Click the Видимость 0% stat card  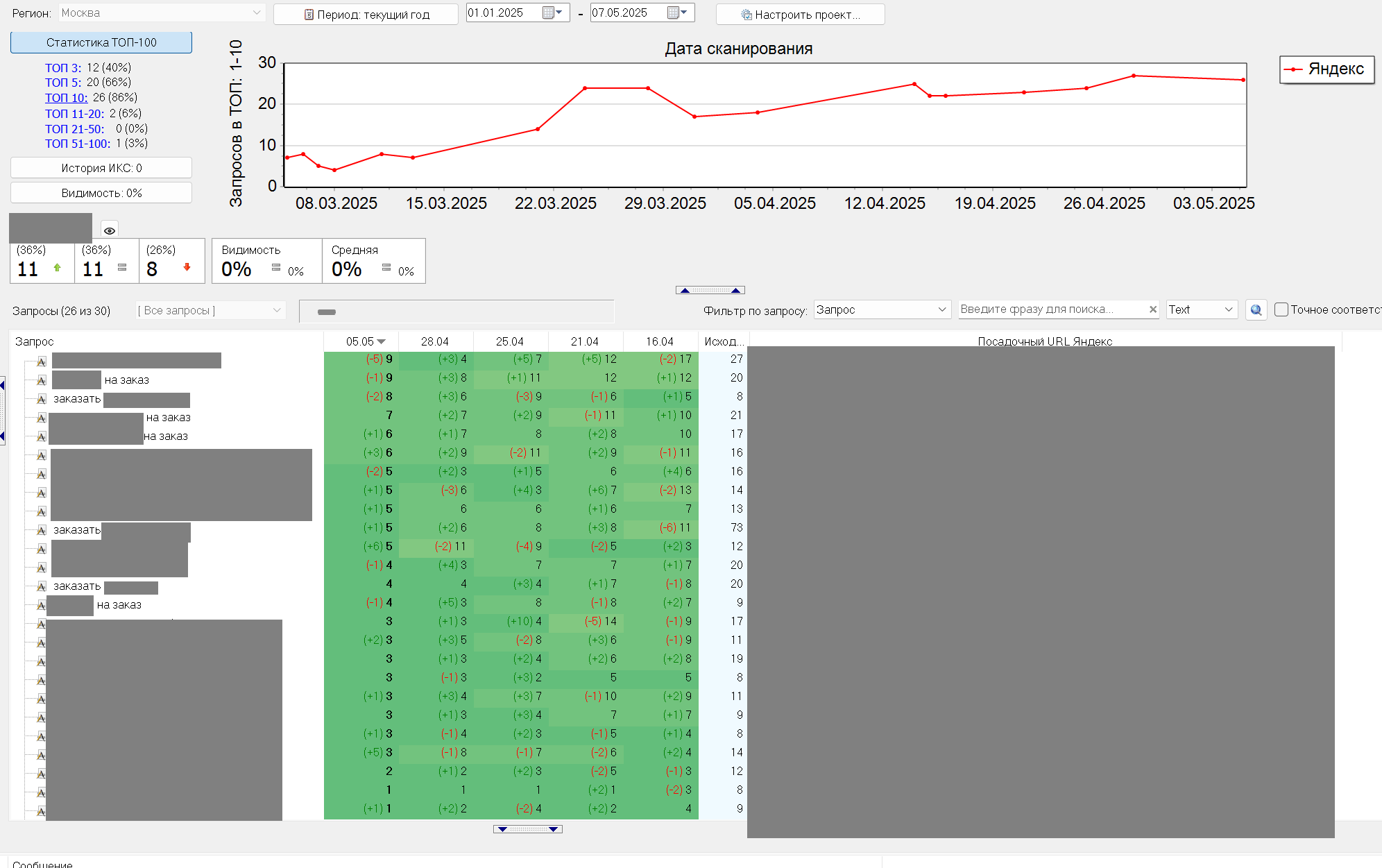(267, 261)
